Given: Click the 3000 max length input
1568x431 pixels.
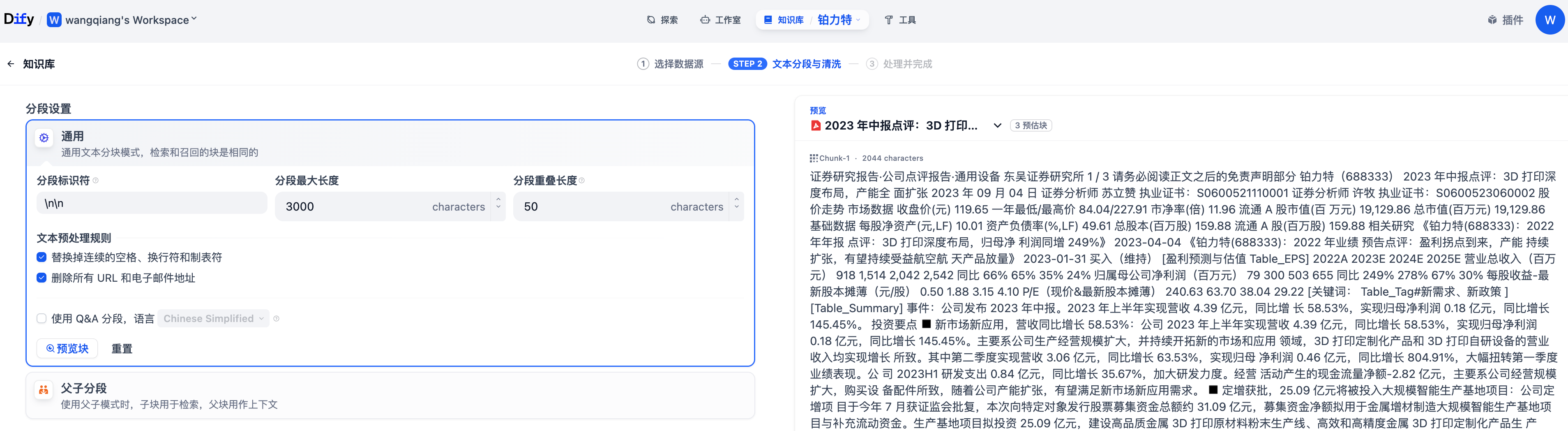Looking at the screenshot, I should [x=383, y=207].
